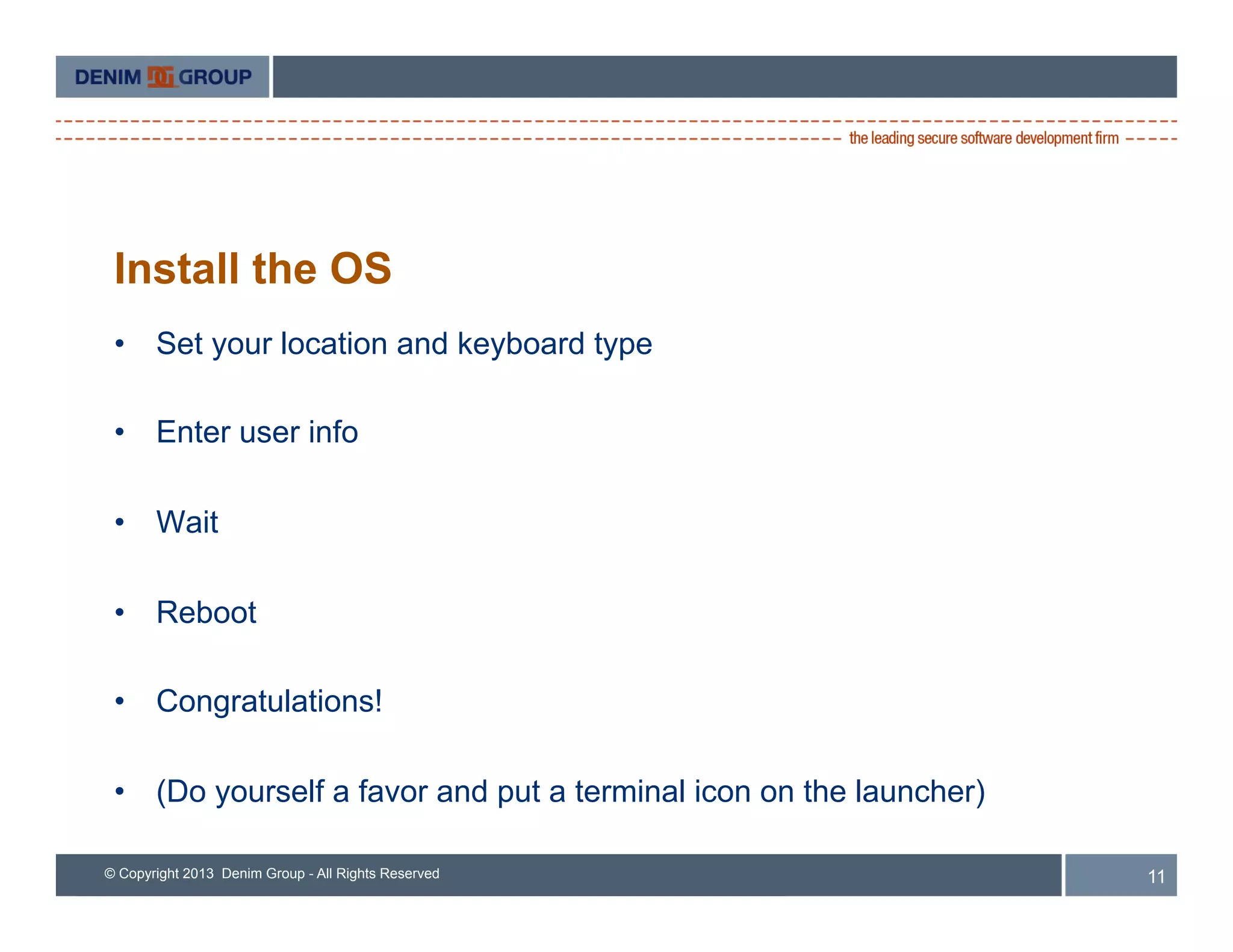This screenshot has width=1233, height=952.
Task: Click the copyright 2013 Denim Group footer
Action: pos(272,873)
